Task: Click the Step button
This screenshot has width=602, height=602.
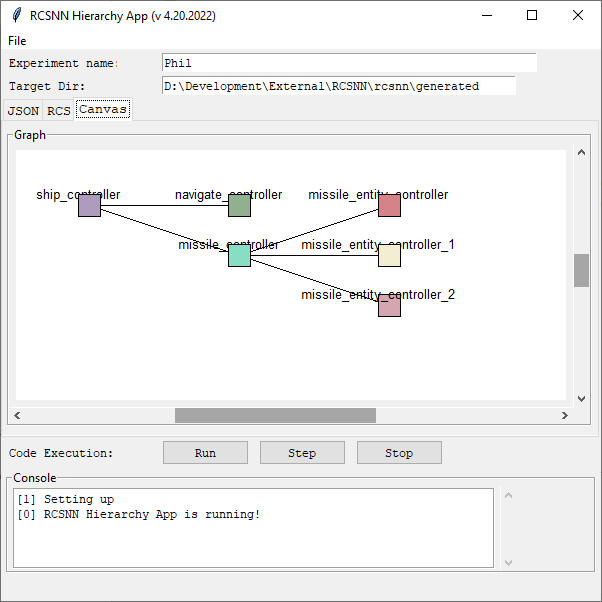Action: pos(302,453)
